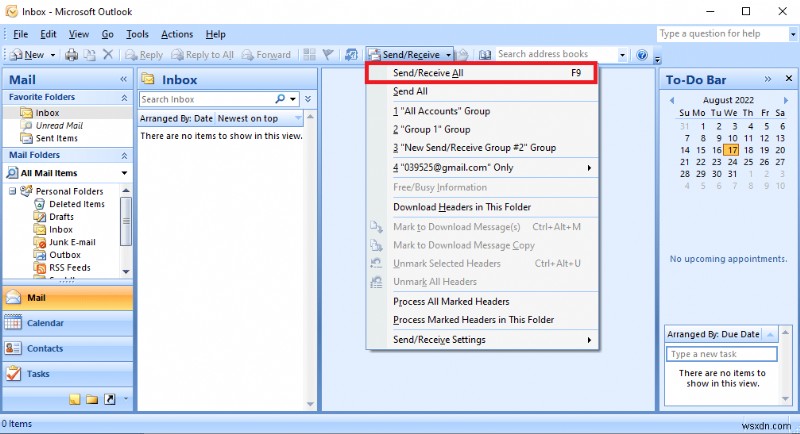Image resolution: width=800 pixels, height=434 pixels.
Task: Expand the Send/Receive Settings submenu
Action: pos(482,340)
